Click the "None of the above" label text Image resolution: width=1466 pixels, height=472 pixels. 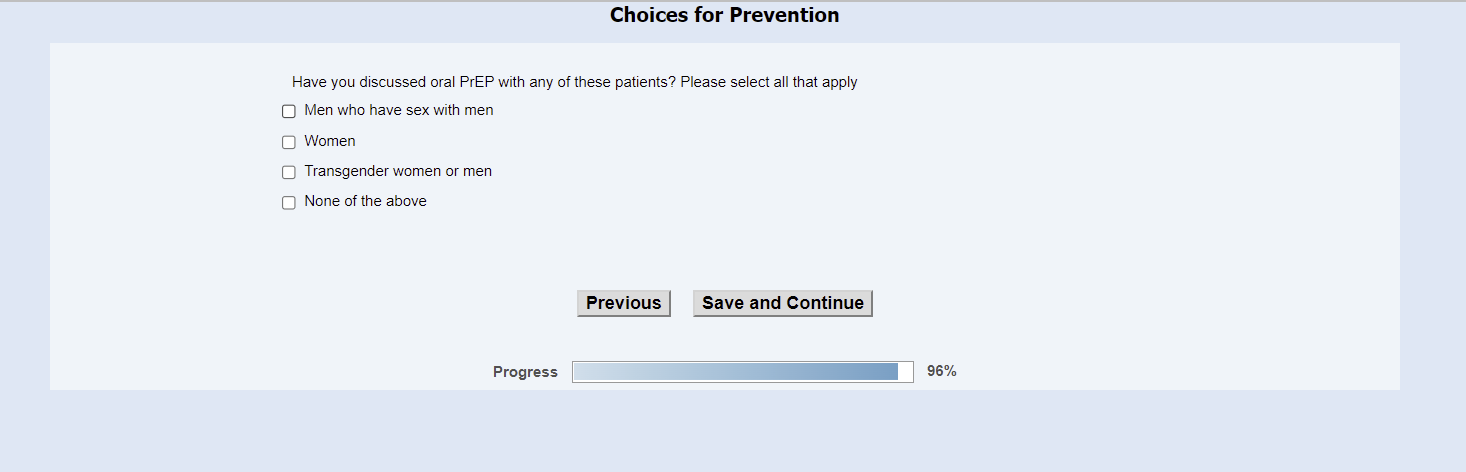(365, 201)
